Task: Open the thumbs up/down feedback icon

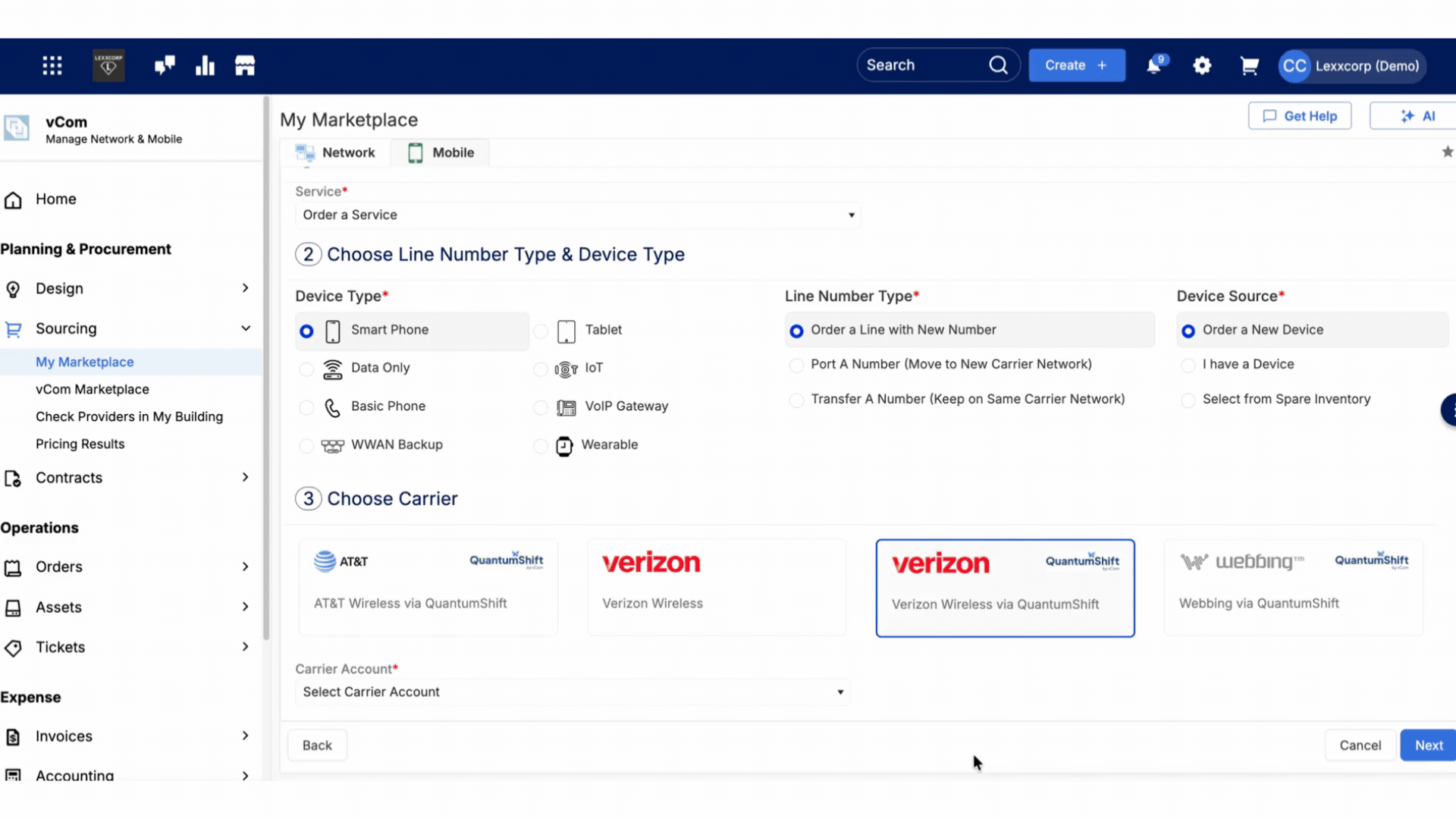Action: point(165,65)
